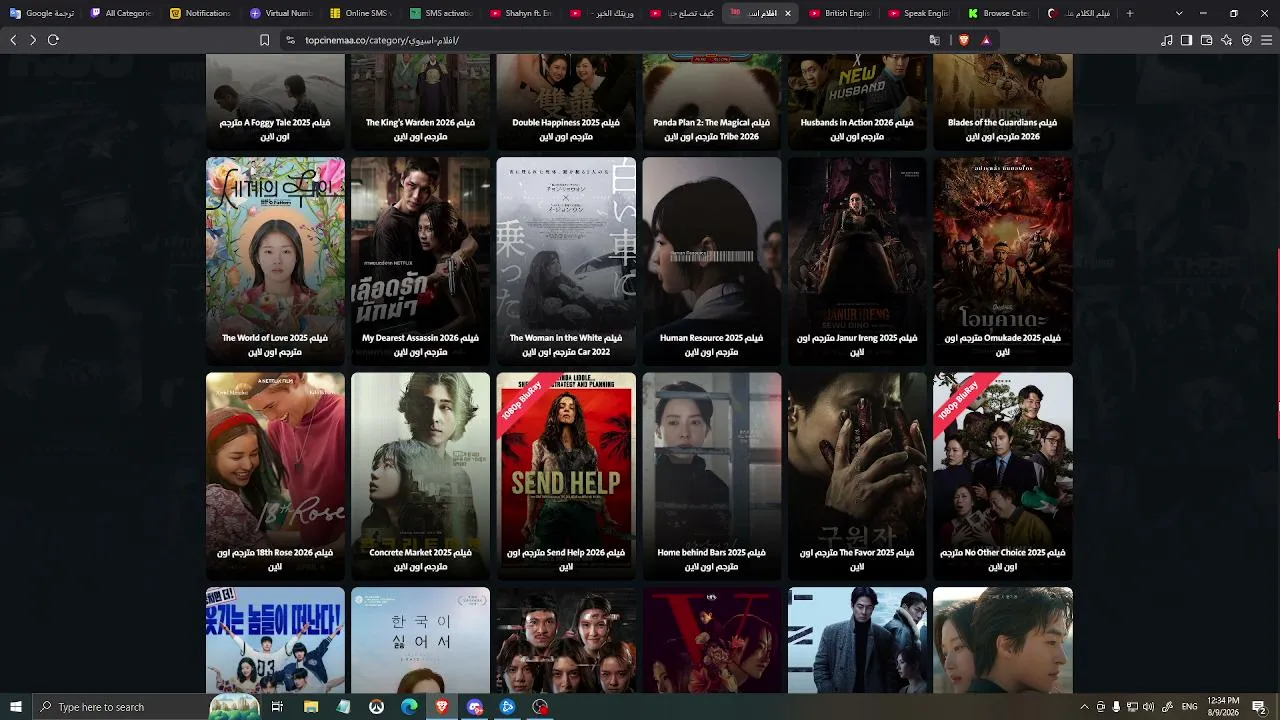Click Blades of the Guardians 2026 link
Screen dimensions: 1280x720
point(1002,129)
